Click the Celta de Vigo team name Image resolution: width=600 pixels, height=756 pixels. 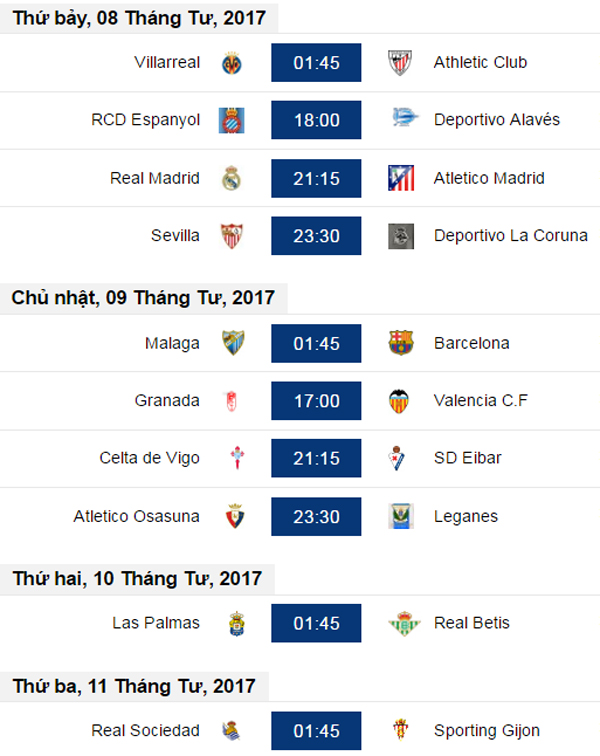click(150, 458)
